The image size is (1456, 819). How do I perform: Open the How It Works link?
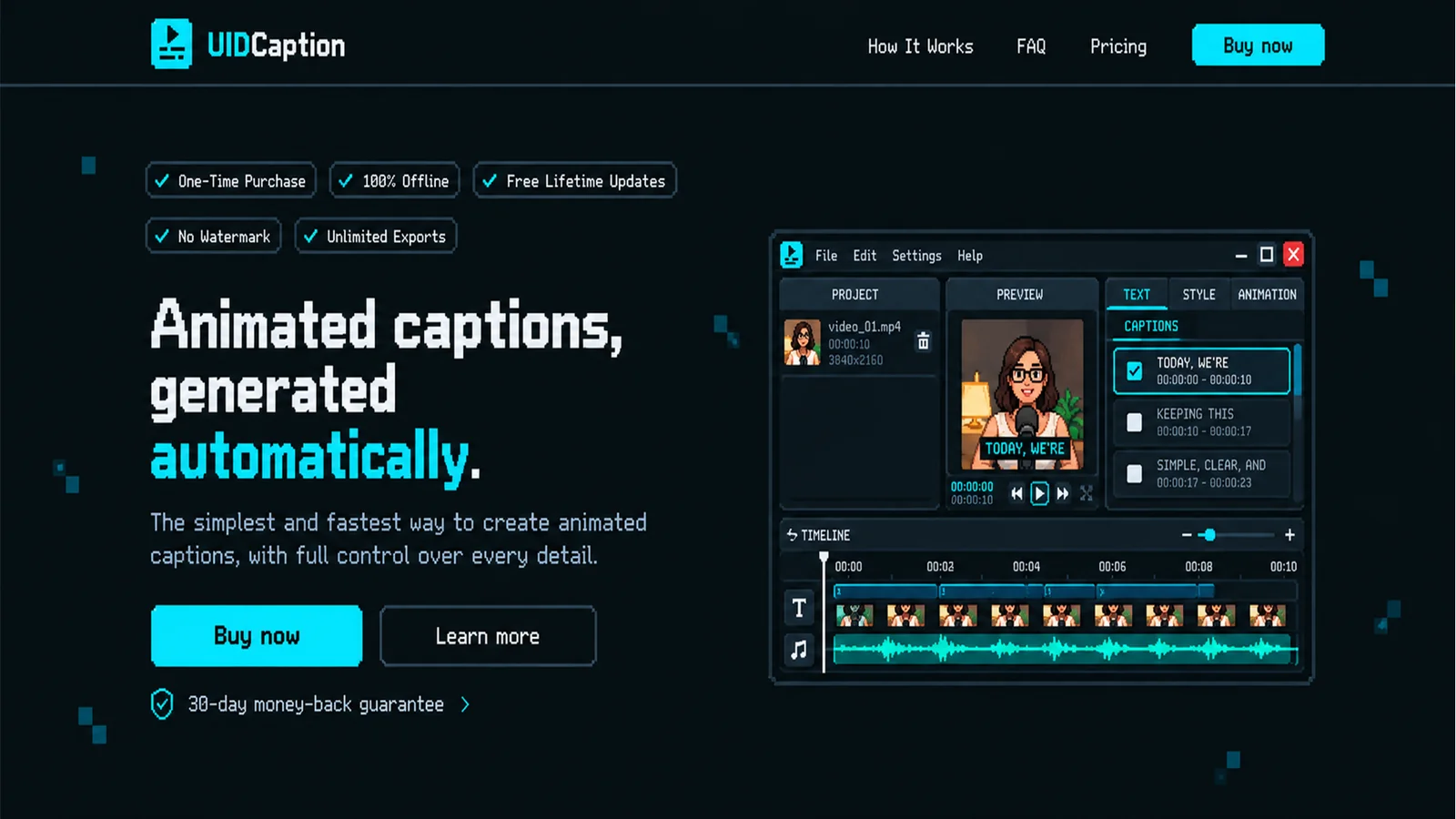click(x=920, y=46)
